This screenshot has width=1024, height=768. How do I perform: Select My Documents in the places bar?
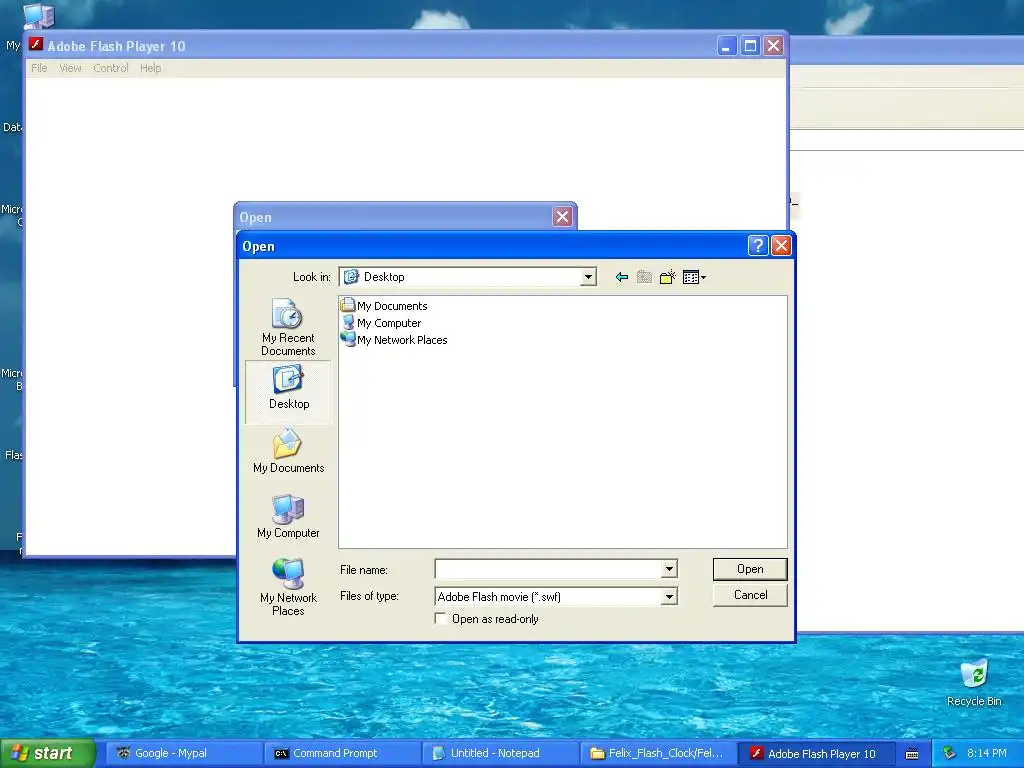(x=289, y=452)
